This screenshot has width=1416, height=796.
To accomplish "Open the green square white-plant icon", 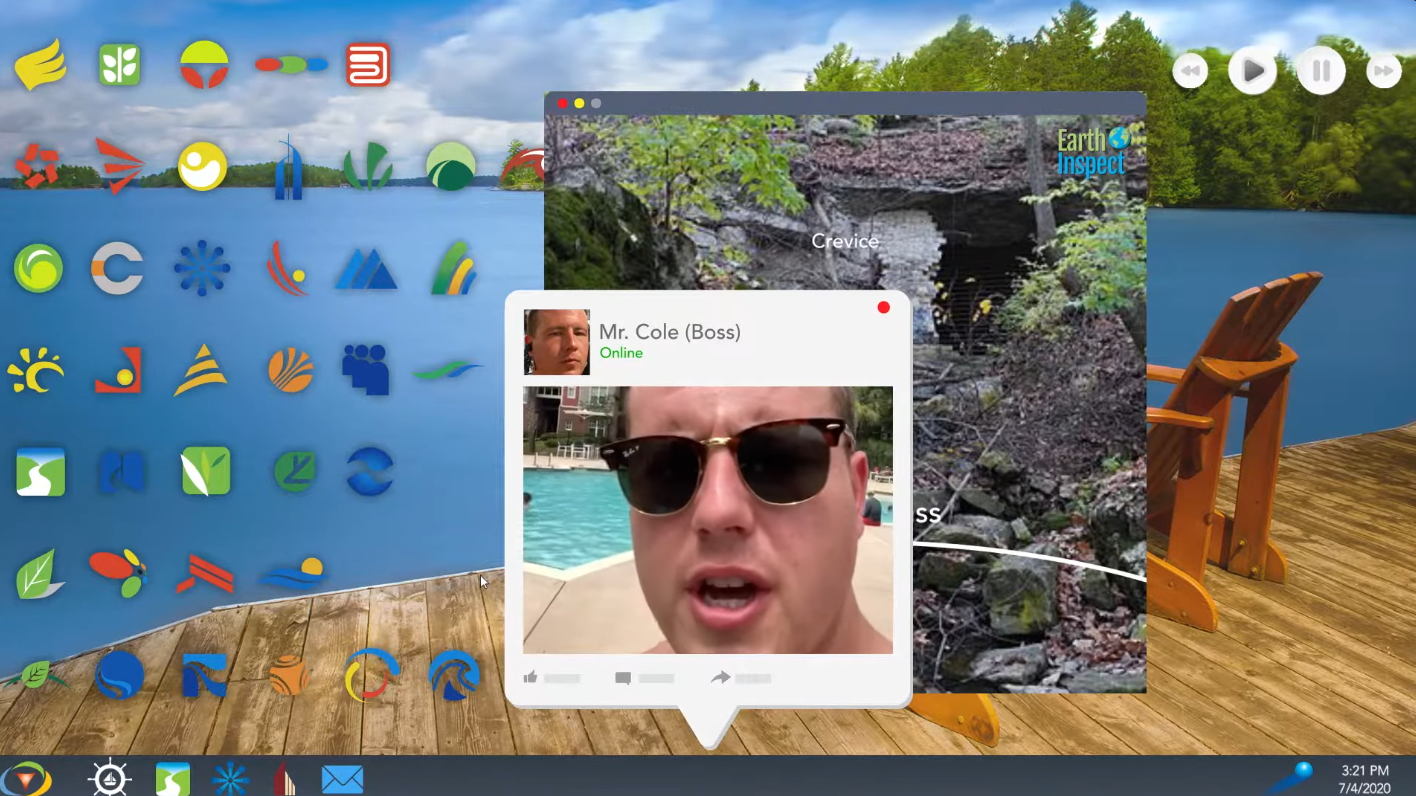I will (120, 66).
